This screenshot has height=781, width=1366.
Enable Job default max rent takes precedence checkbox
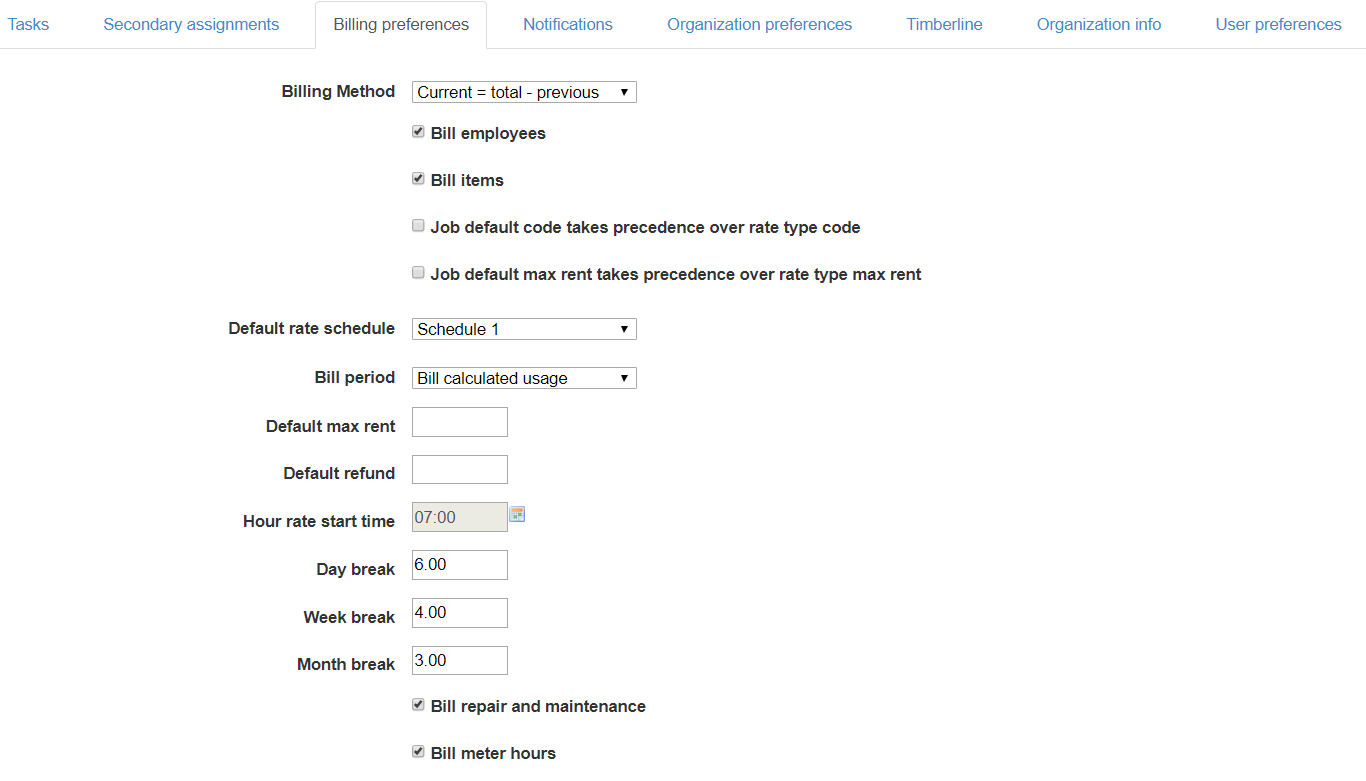pyautogui.click(x=418, y=273)
